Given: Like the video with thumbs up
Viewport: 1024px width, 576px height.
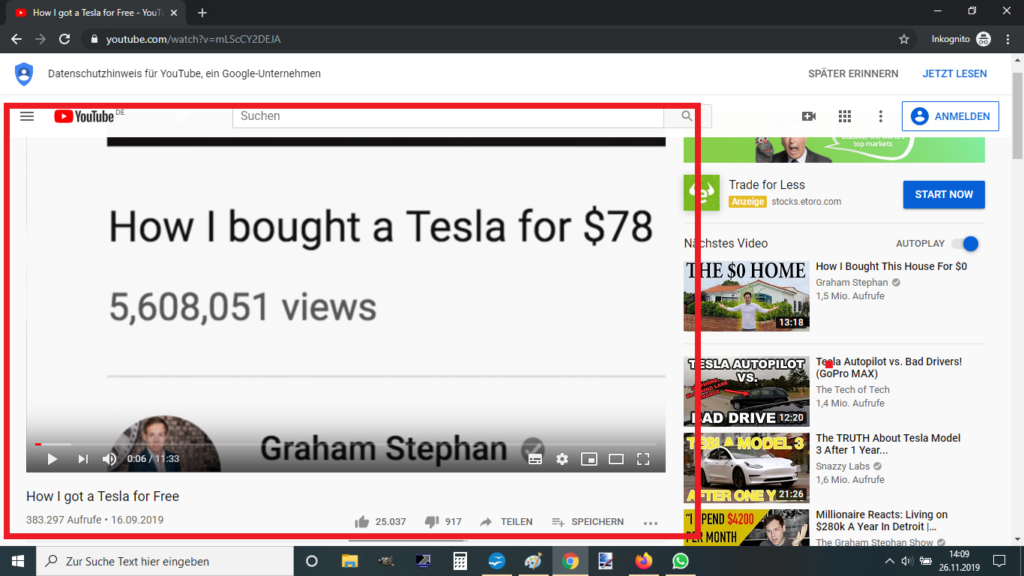Looking at the screenshot, I should coord(362,522).
